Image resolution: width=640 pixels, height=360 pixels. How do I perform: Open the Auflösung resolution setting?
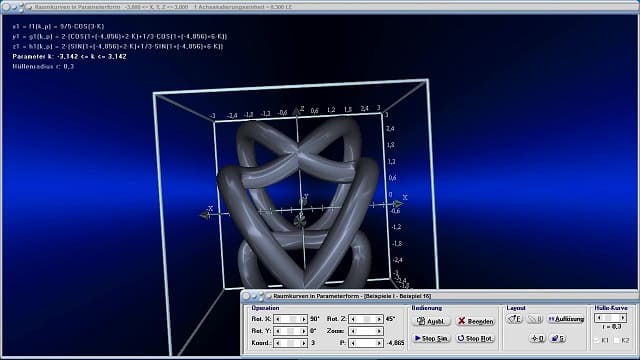[x=566, y=319]
